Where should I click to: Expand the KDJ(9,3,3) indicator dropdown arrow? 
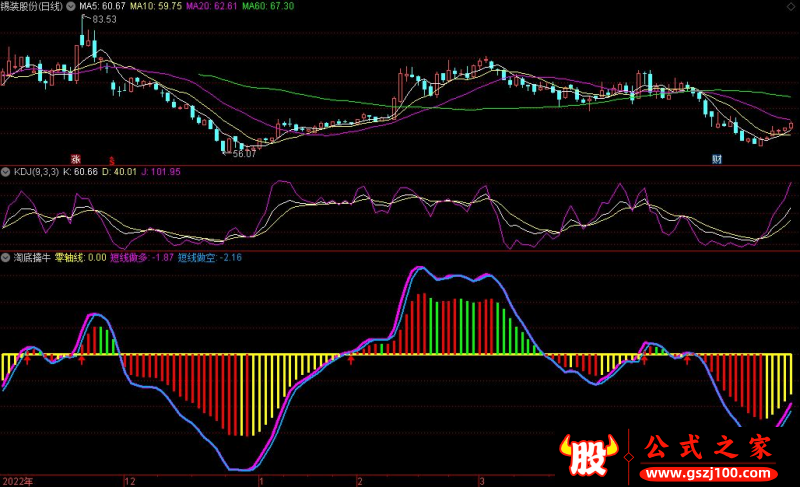coord(6,172)
